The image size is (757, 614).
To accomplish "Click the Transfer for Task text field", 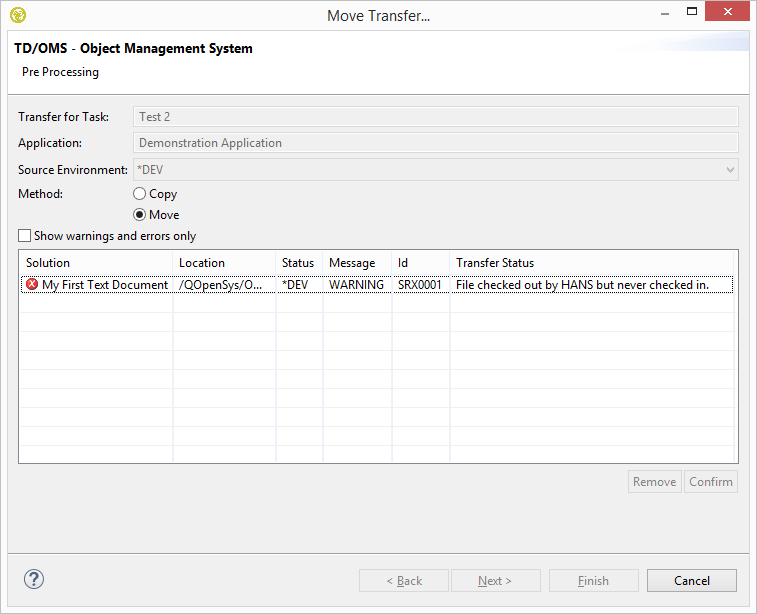I will click(435, 117).
